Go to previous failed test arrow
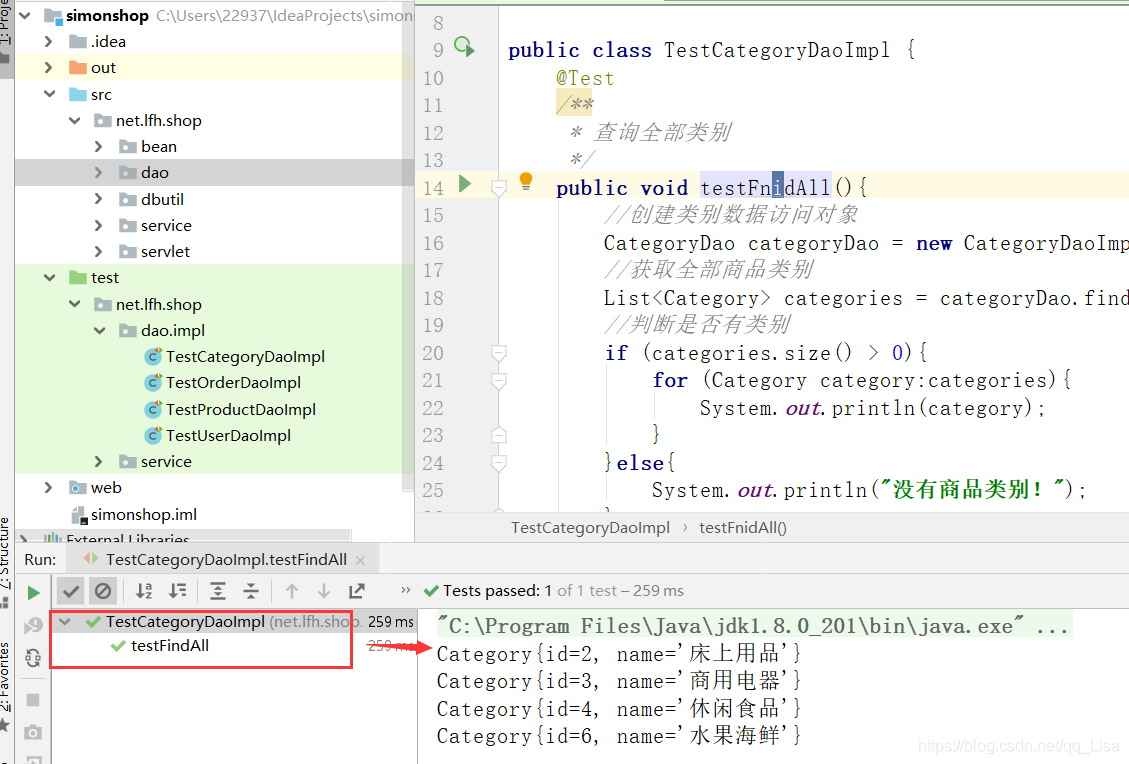Screen dimensions: 1129x764 (292, 592)
